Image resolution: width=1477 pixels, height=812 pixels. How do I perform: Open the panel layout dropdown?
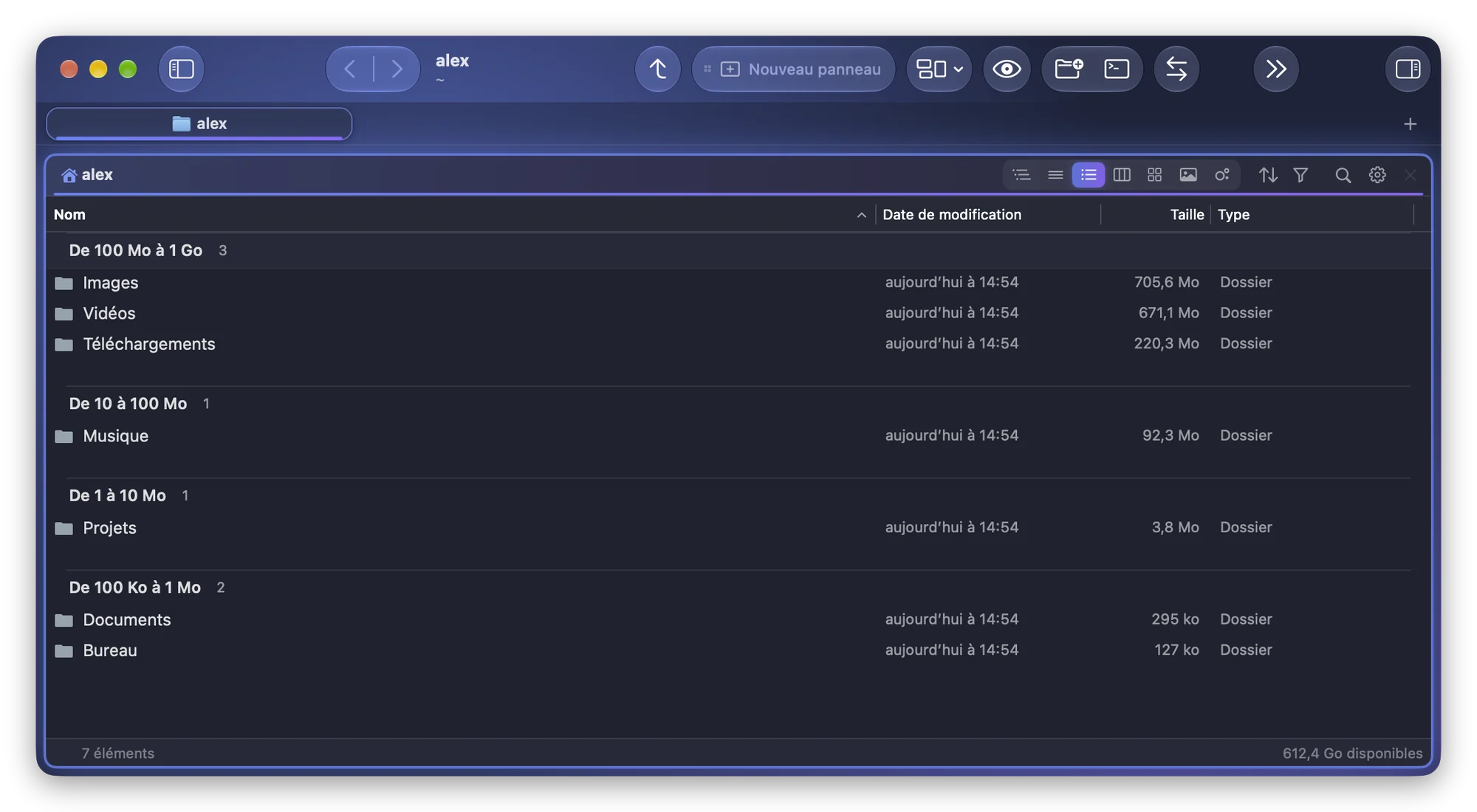pos(939,69)
